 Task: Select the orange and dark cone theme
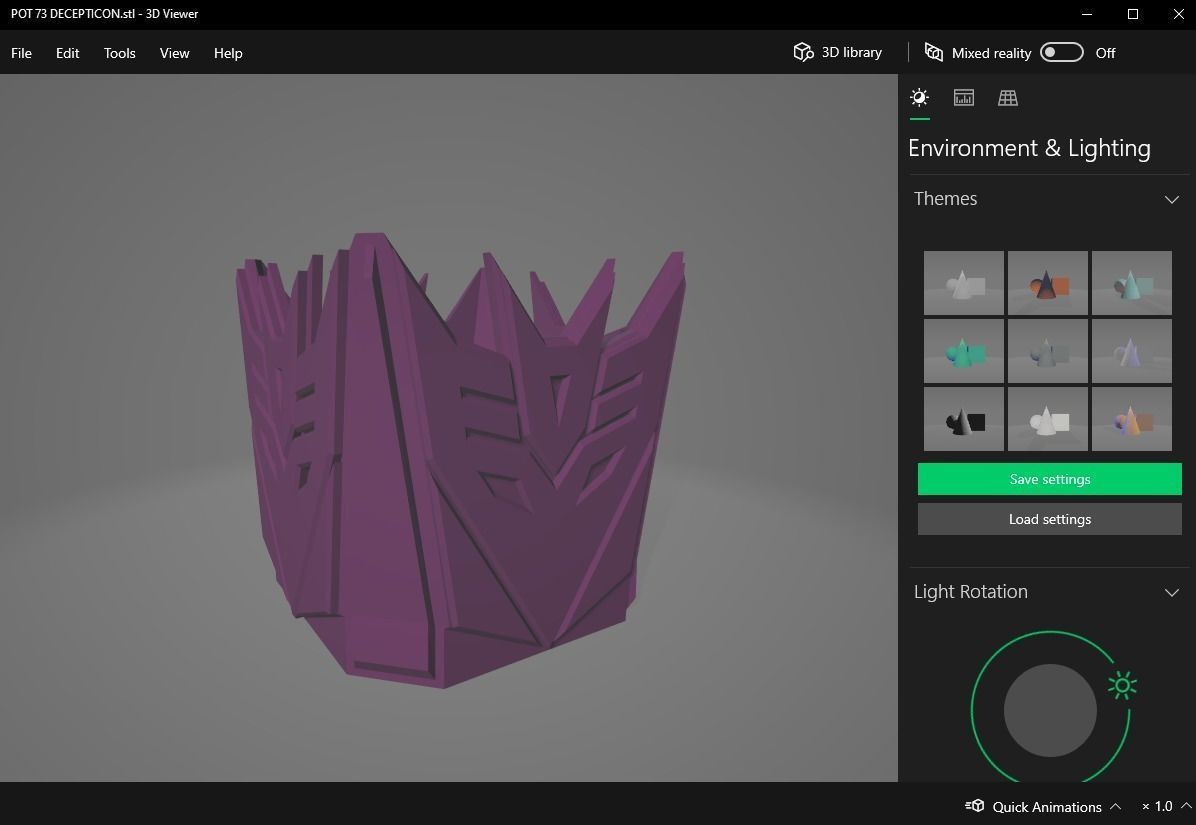click(x=1047, y=283)
